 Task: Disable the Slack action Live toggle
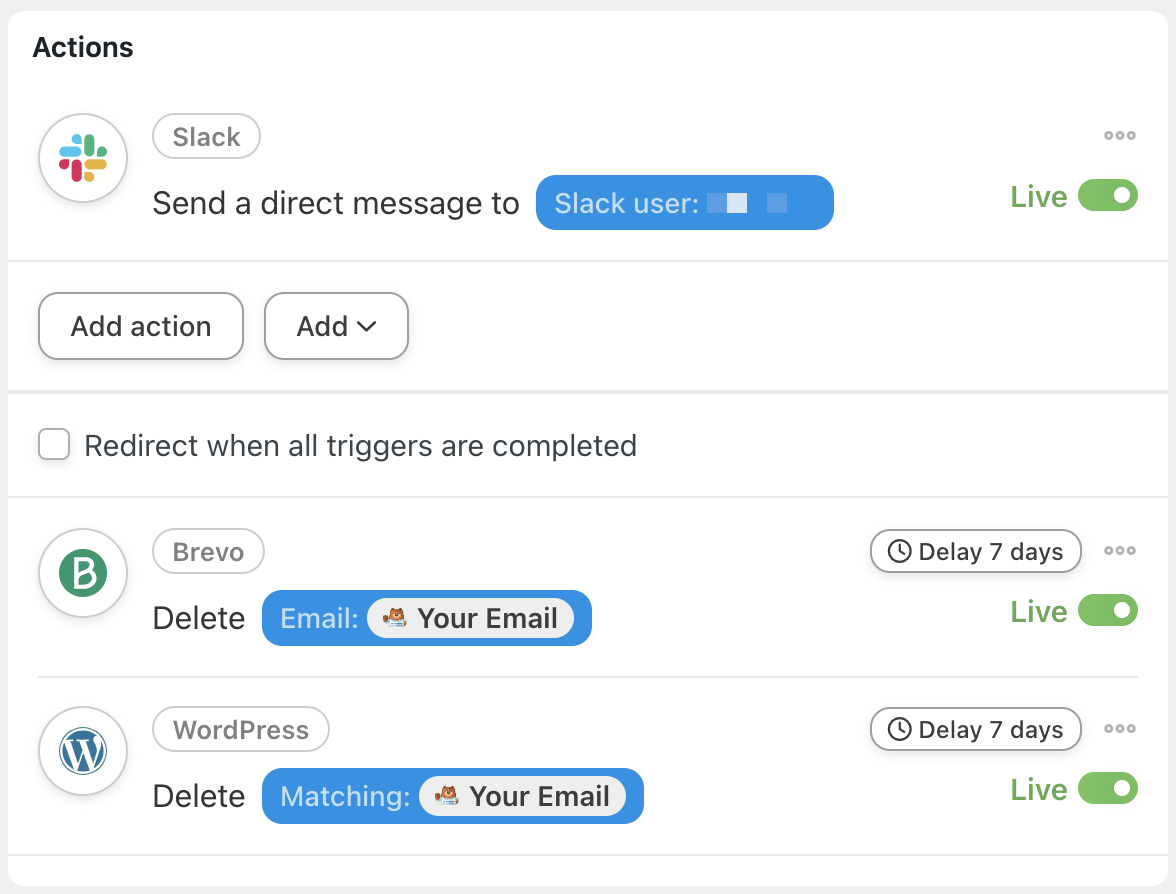click(1108, 195)
